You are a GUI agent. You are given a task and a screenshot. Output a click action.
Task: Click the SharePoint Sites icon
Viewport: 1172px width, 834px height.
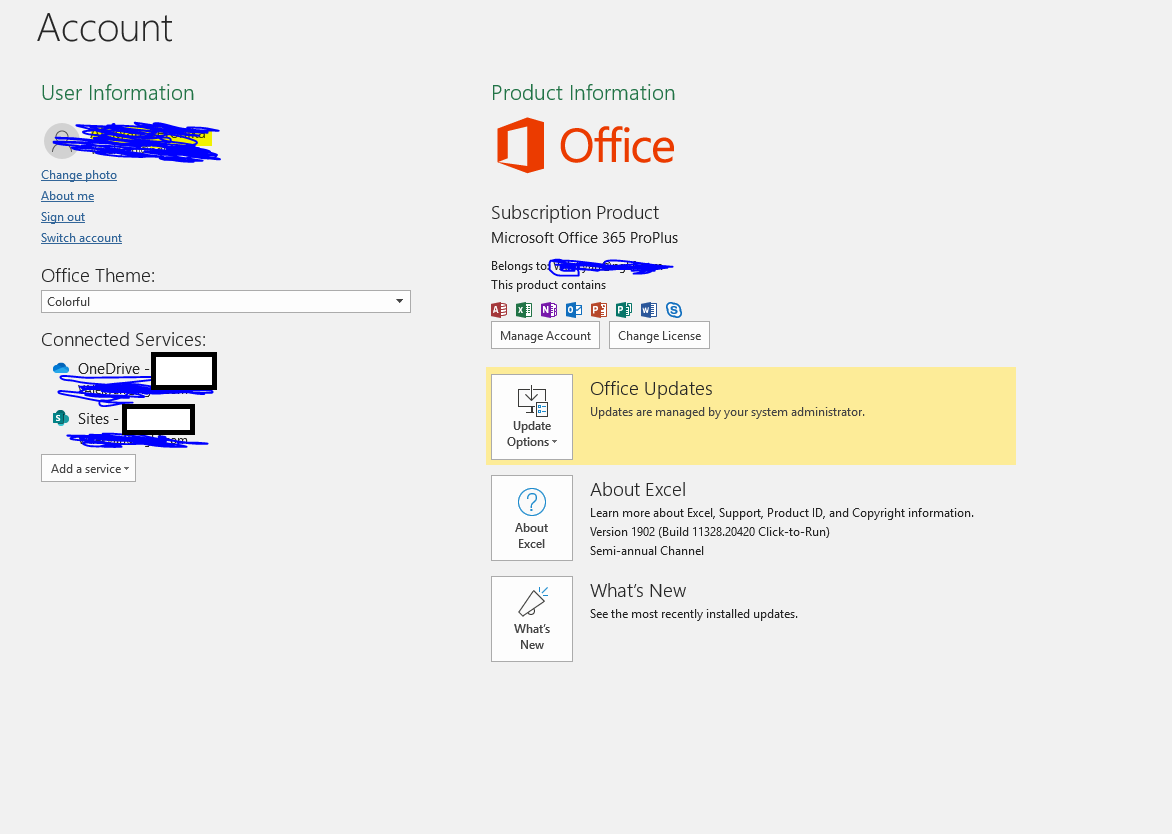pyautogui.click(x=61, y=418)
